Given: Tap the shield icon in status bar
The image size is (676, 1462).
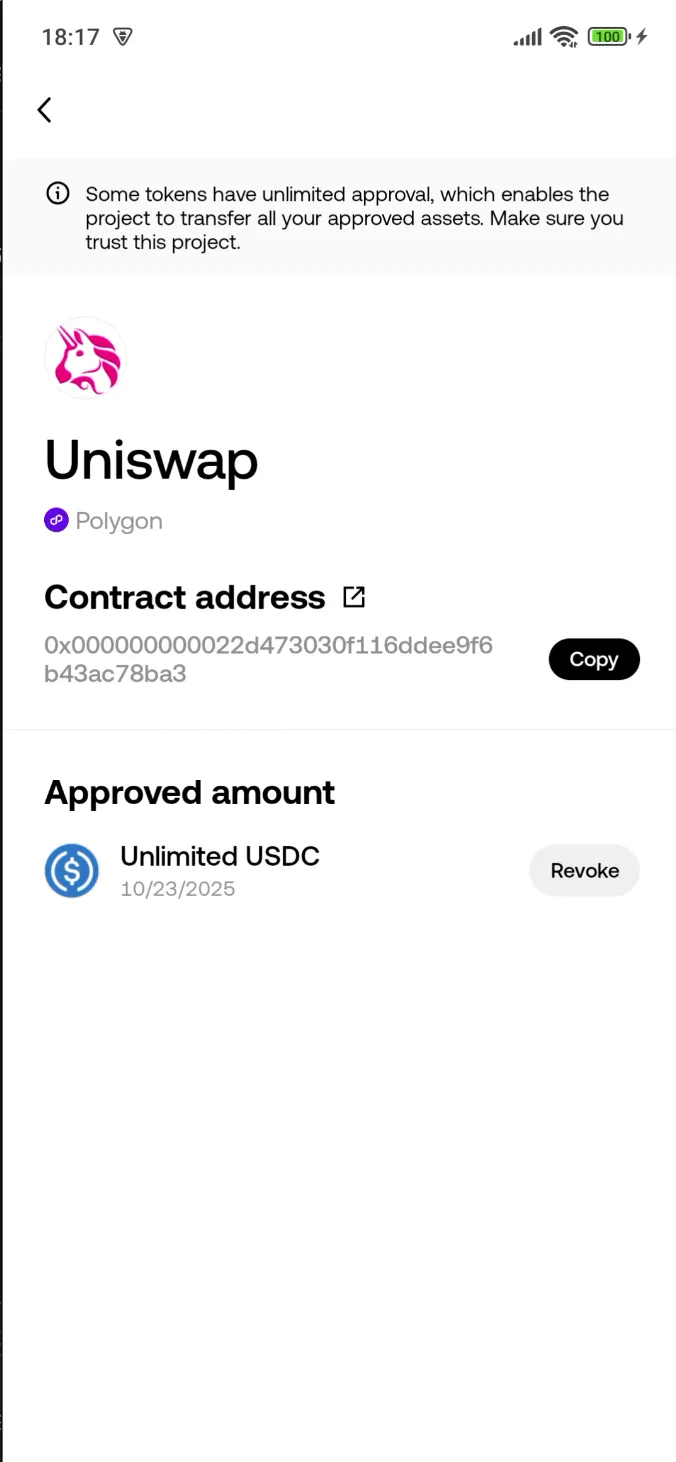Looking at the screenshot, I should coord(123,37).
